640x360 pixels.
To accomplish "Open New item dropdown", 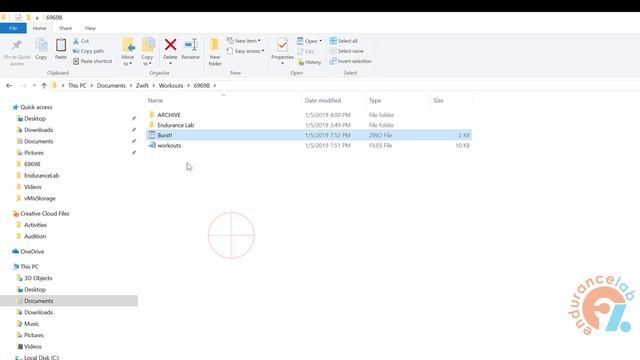I will (244, 41).
